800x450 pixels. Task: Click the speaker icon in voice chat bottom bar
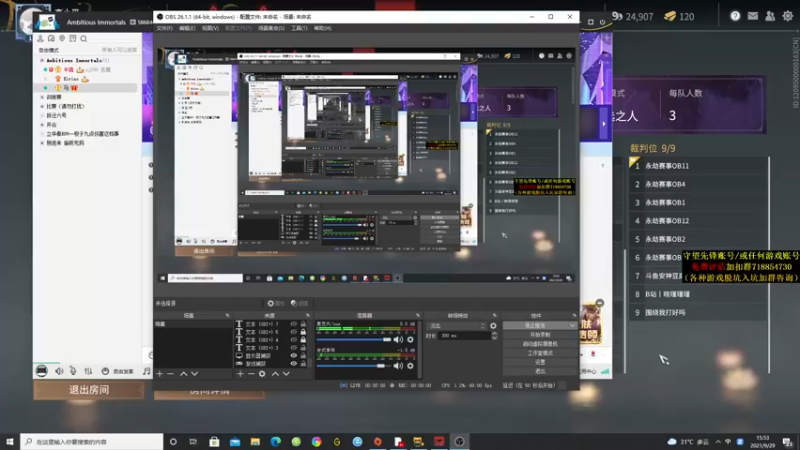tap(59, 371)
